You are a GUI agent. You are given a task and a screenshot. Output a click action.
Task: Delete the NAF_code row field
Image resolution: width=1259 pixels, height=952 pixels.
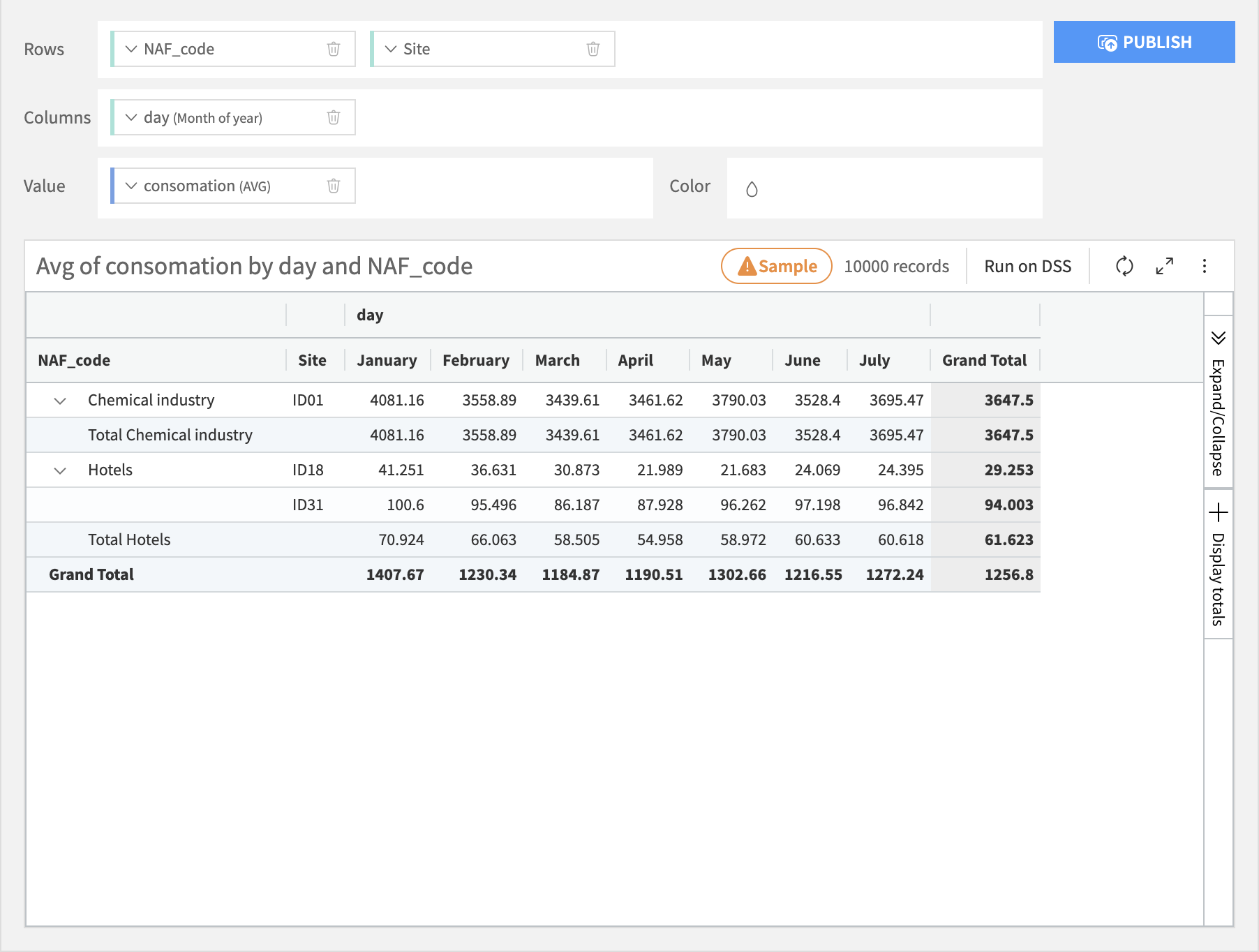pyautogui.click(x=334, y=49)
